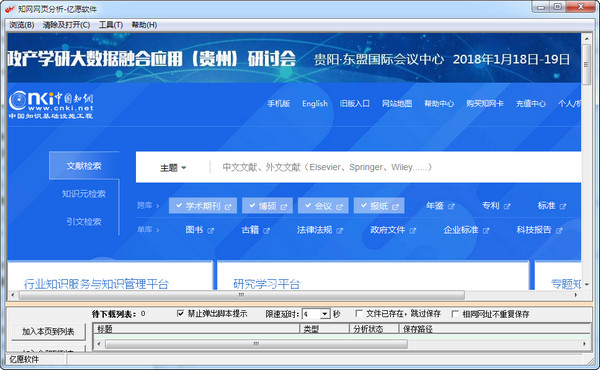Open 行业知识服务与知识管理平台 heading link
The width and height of the screenshot is (600, 370).
(96, 284)
